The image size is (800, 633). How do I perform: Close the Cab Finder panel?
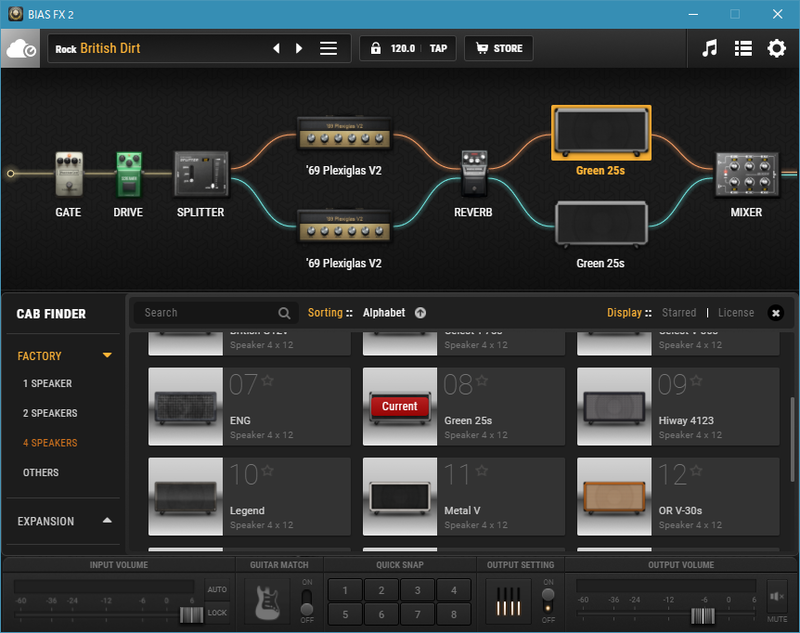[776, 313]
